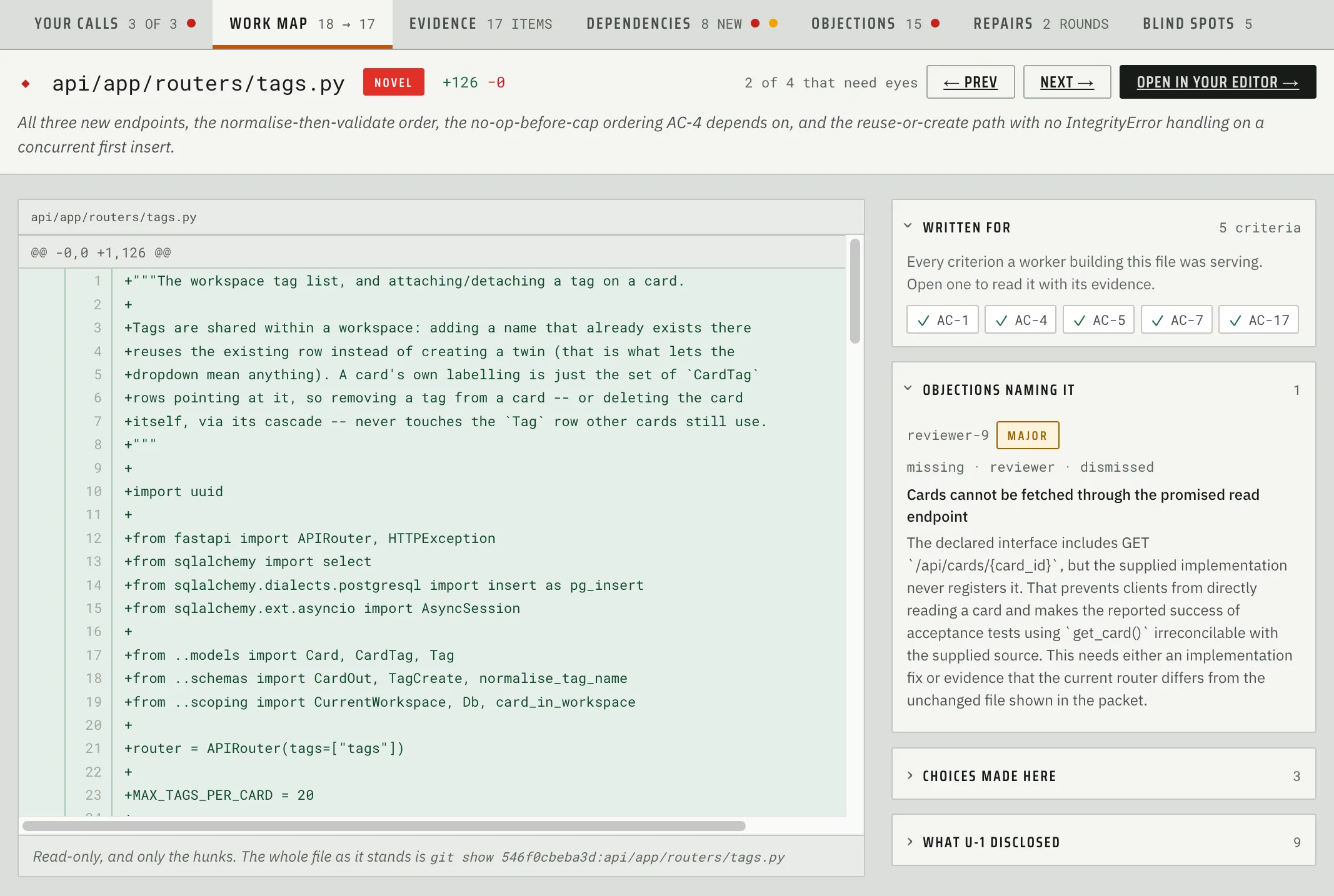1334x896 pixels.
Task: Open the Your Calls tab
Action: click(115, 24)
